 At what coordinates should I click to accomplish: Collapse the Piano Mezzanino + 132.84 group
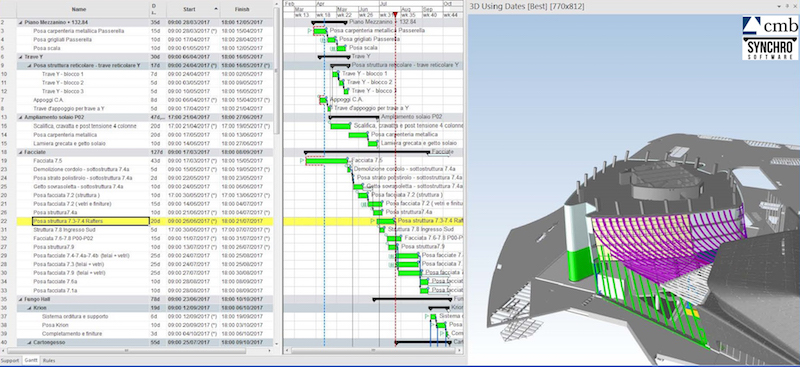pos(20,22)
